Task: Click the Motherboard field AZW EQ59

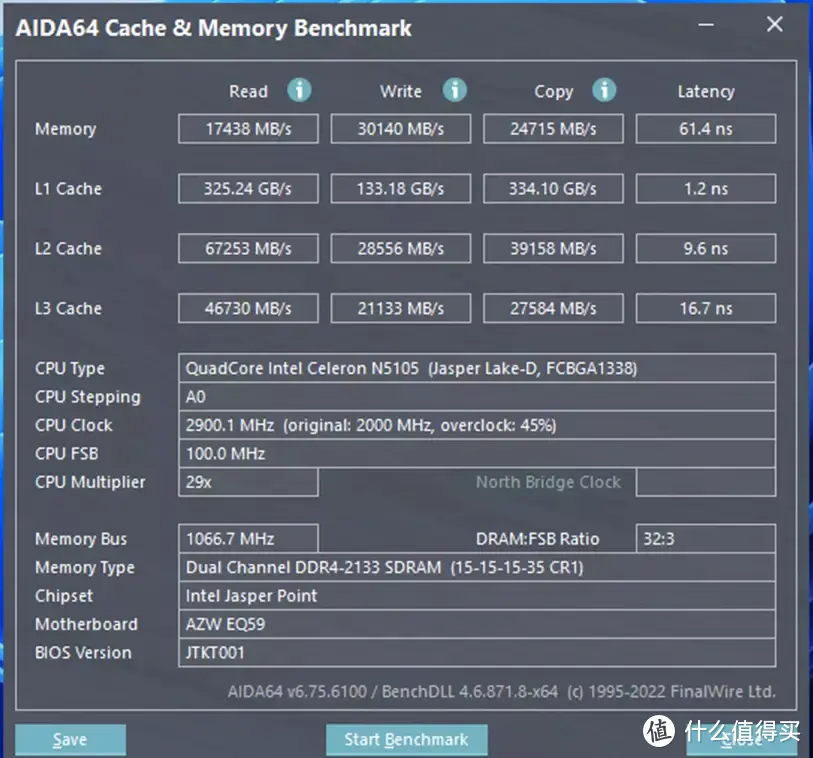Action: pos(477,624)
